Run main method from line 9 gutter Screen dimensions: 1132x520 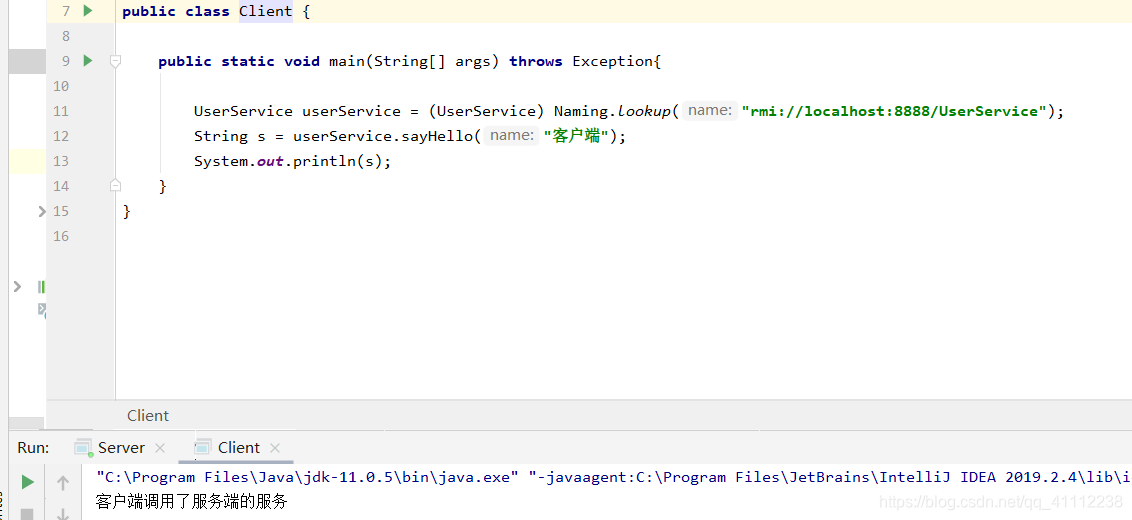click(88, 61)
